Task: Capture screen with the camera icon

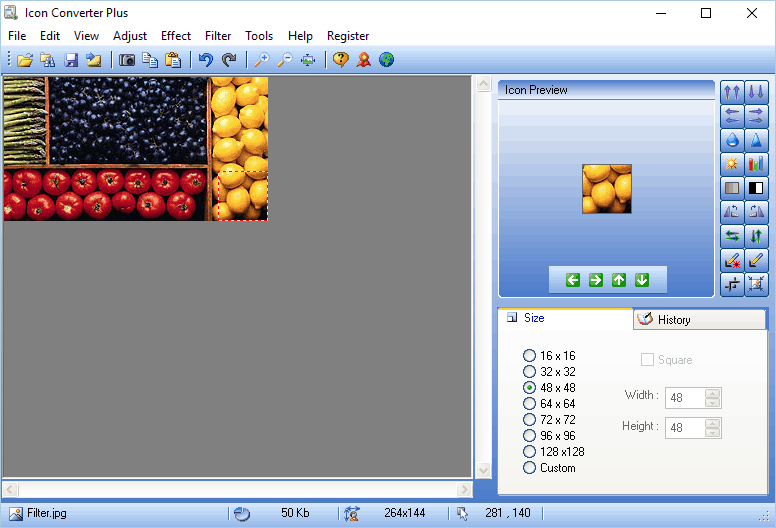Action: pyautogui.click(x=127, y=60)
